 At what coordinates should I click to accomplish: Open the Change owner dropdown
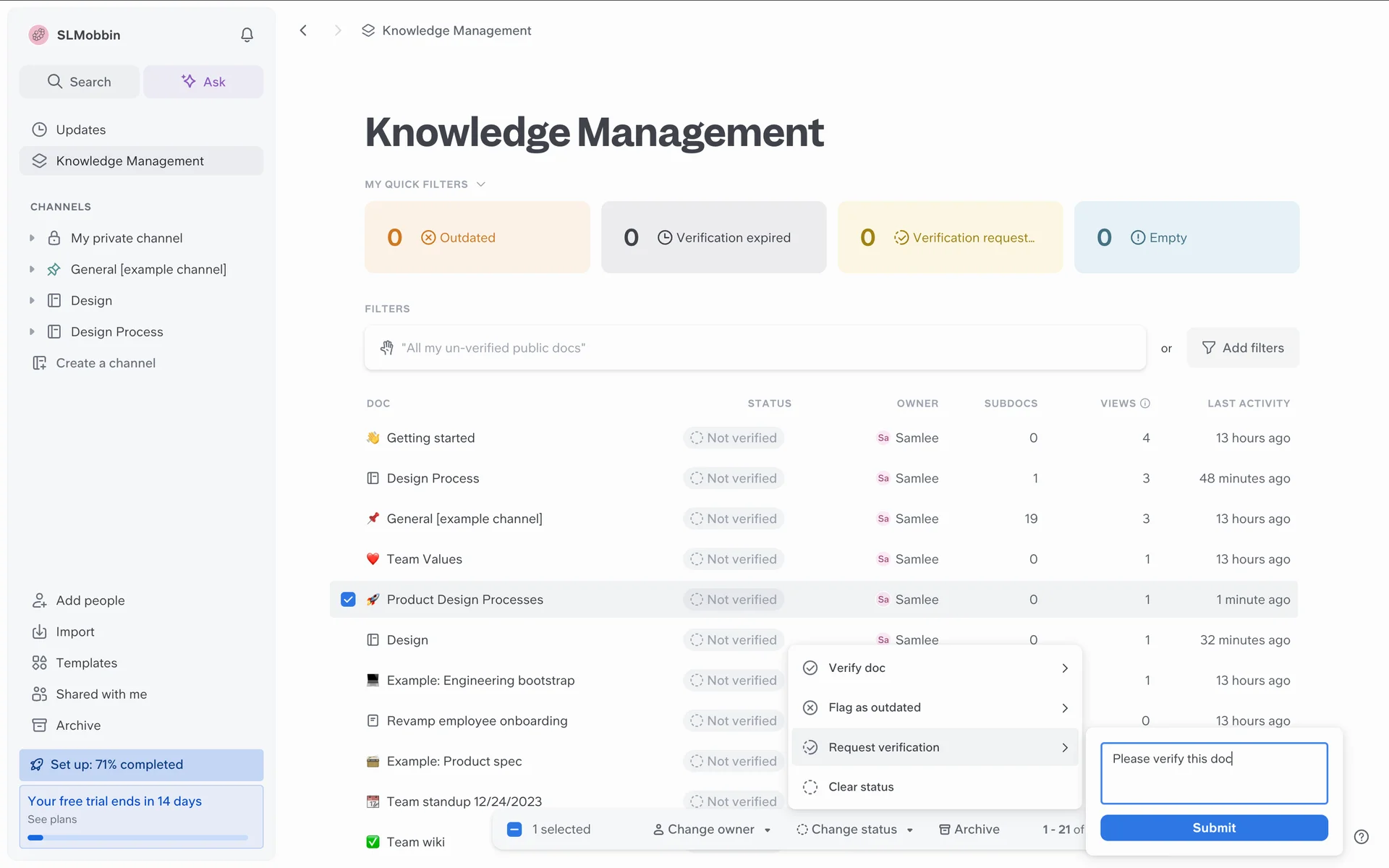[x=711, y=830]
